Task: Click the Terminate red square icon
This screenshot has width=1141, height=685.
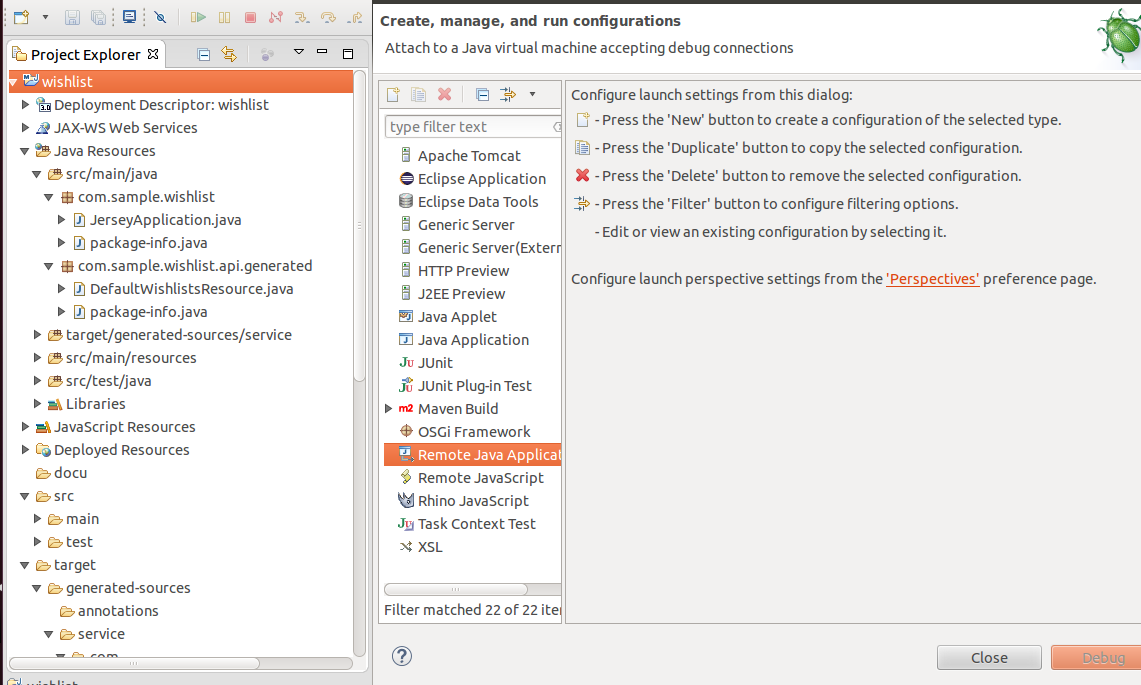Action: point(250,17)
